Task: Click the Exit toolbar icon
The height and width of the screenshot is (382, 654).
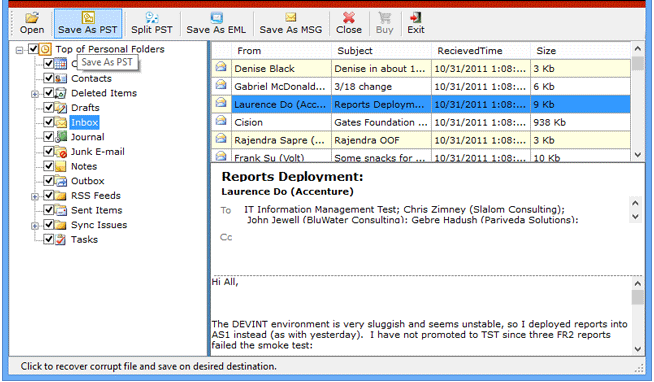Action: (x=416, y=18)
